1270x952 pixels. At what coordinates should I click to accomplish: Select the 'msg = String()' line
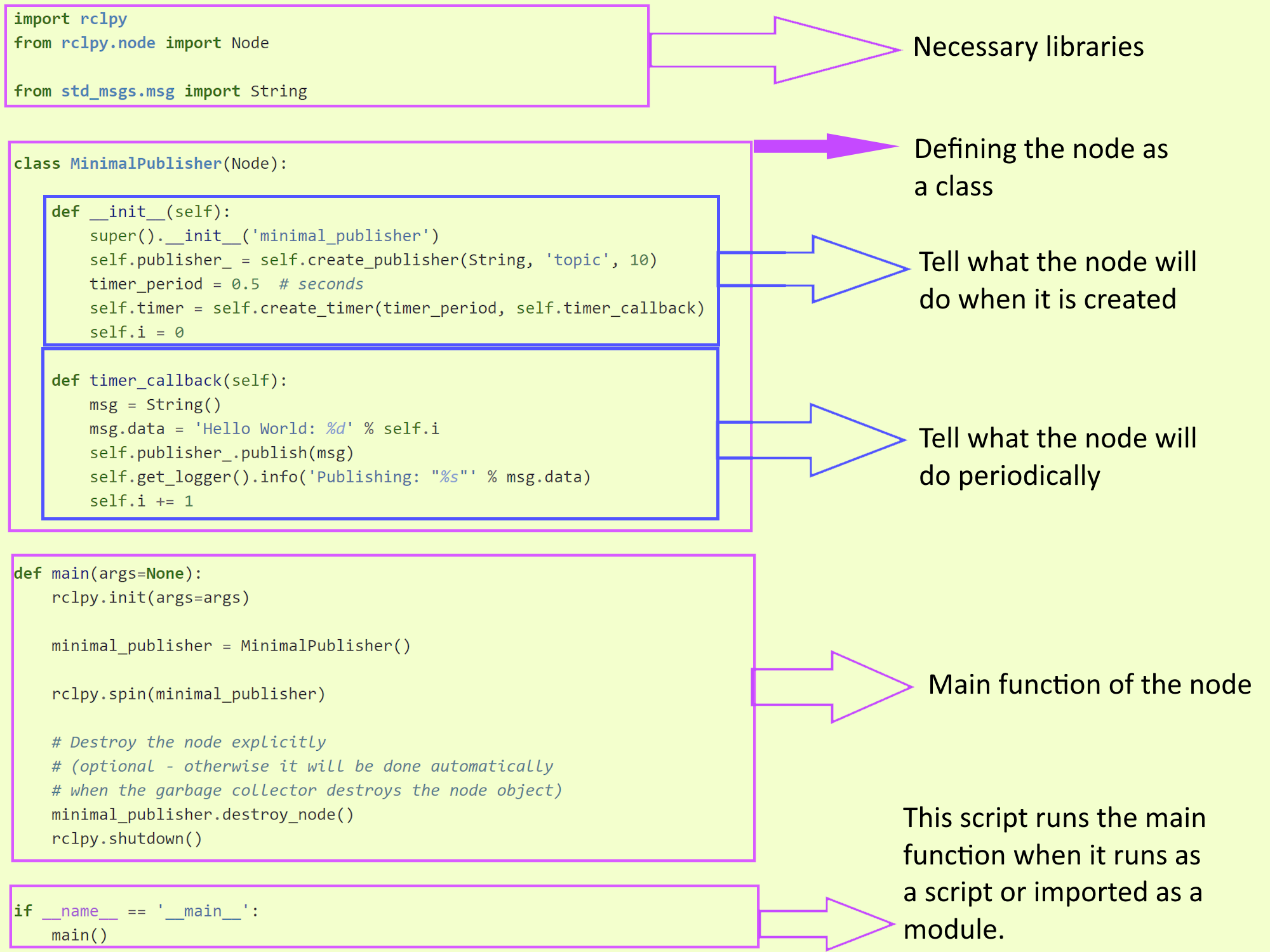point(155,405)
